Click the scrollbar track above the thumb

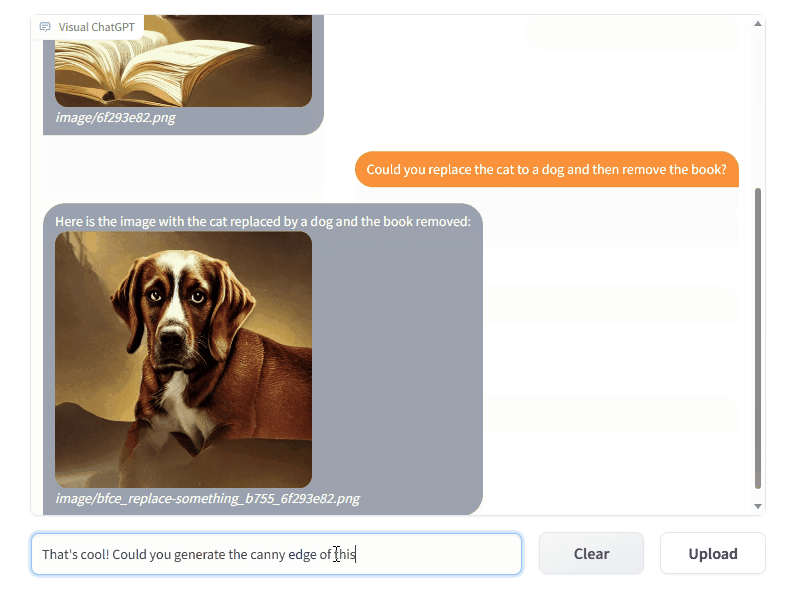tap(758, 108)
